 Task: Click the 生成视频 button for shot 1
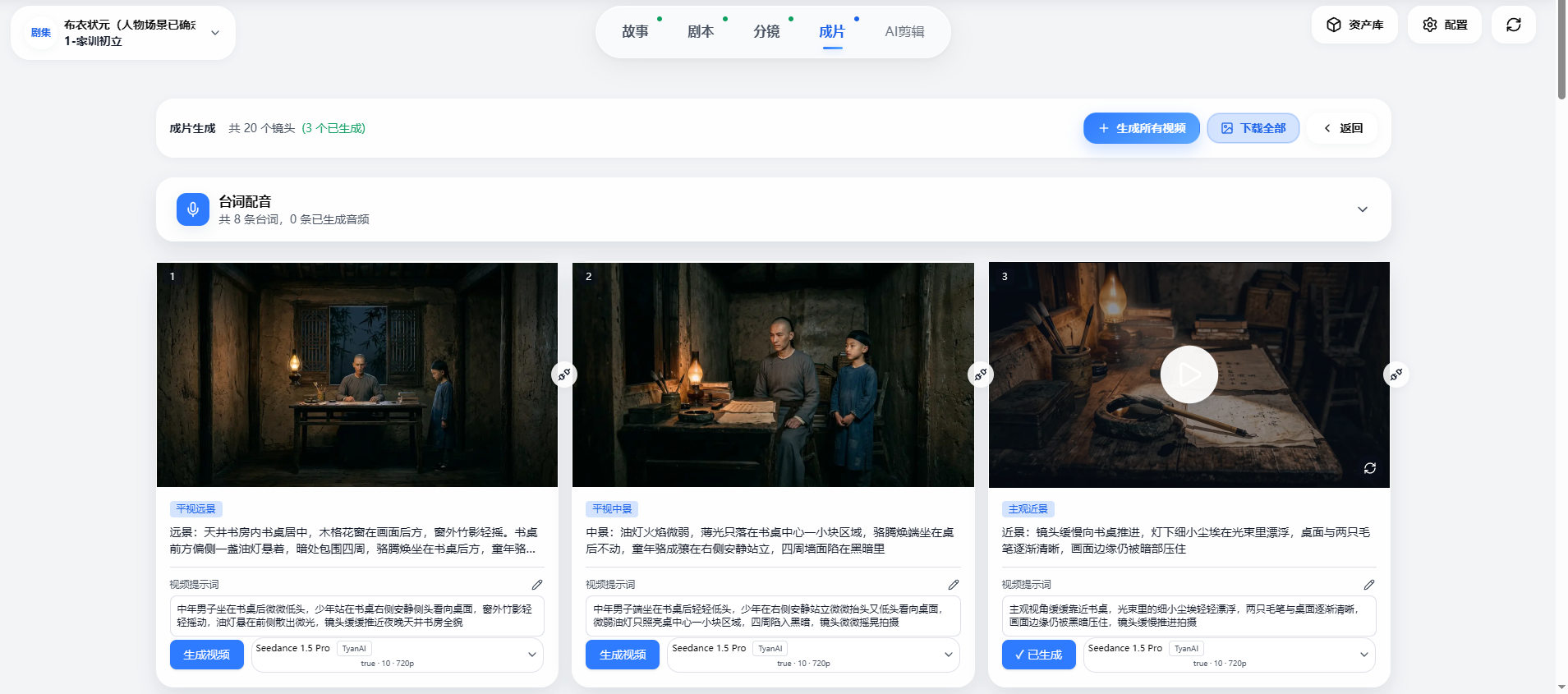click(x=207, y=655)
